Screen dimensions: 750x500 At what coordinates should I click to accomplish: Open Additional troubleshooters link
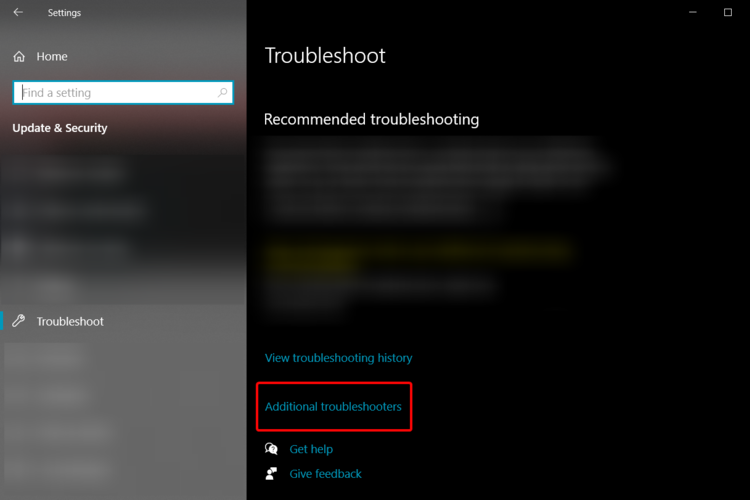click(333, 407)
